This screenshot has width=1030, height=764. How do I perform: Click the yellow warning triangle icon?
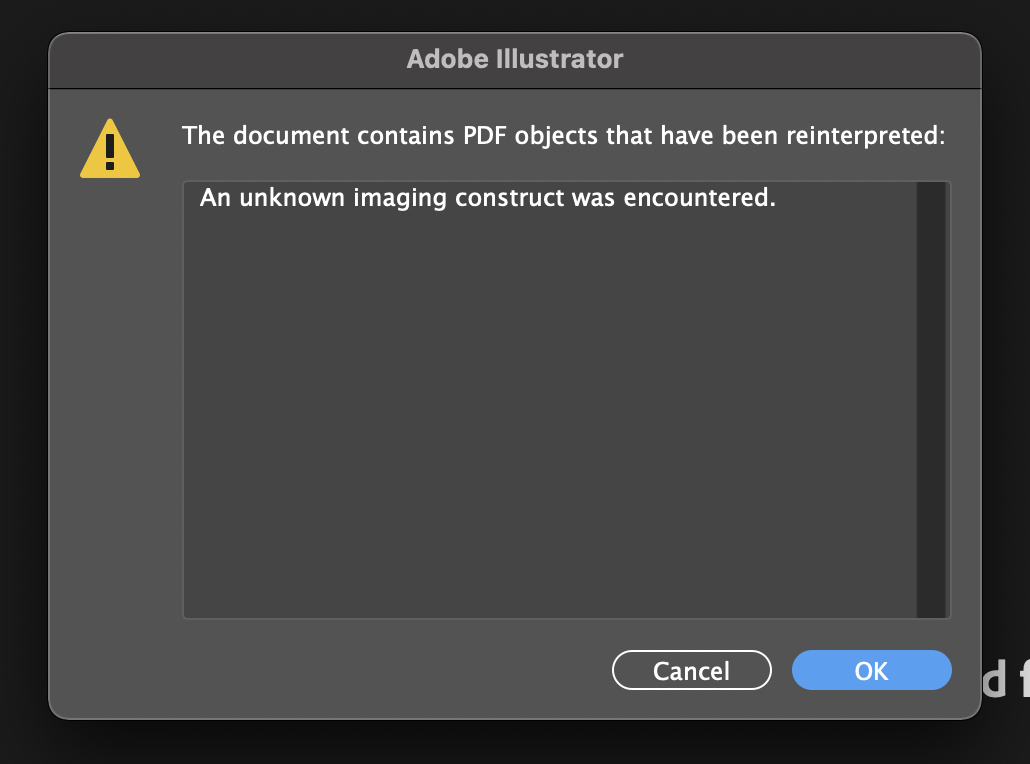point(110,150)
